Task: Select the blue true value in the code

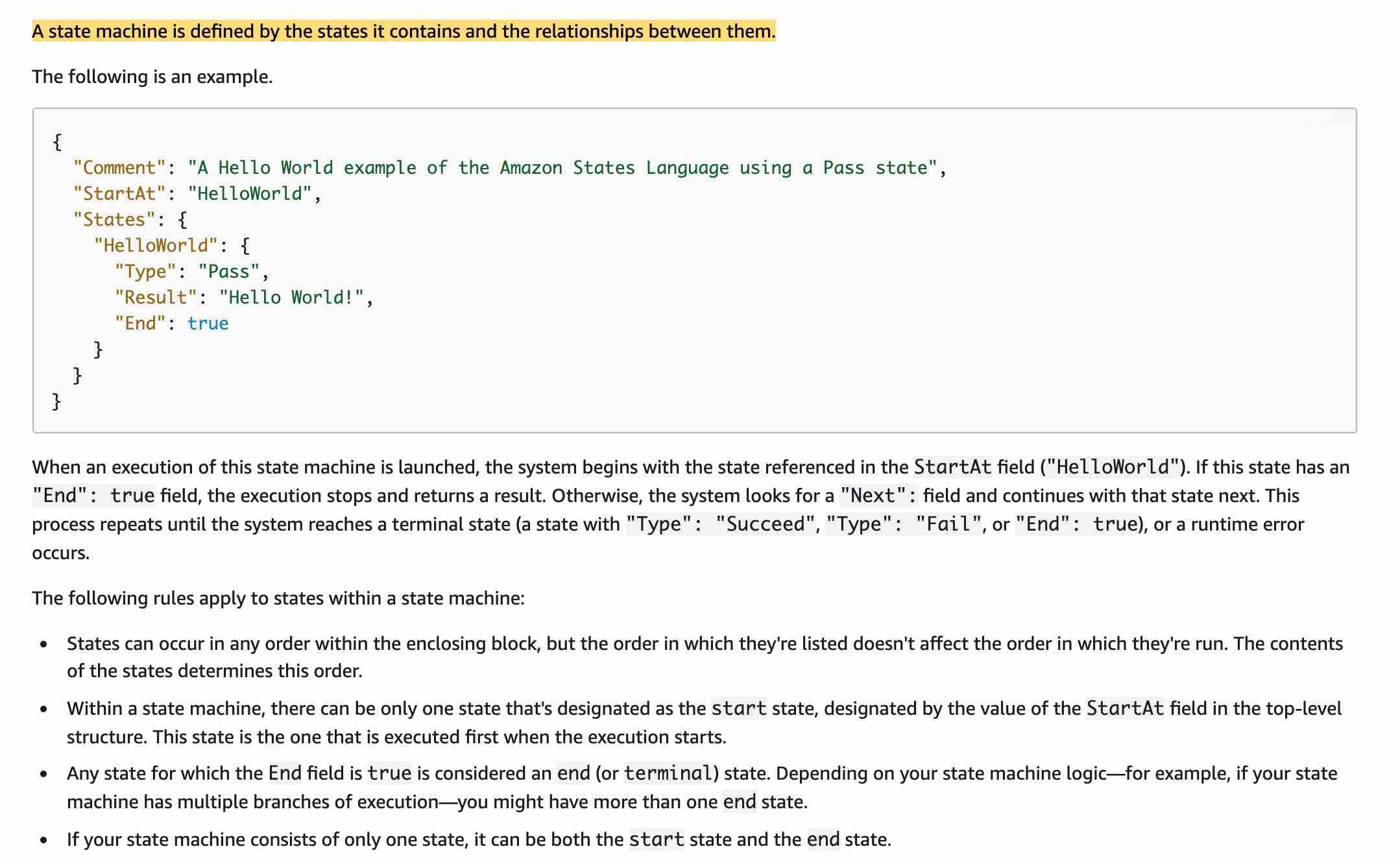Action: coord(209,322)
